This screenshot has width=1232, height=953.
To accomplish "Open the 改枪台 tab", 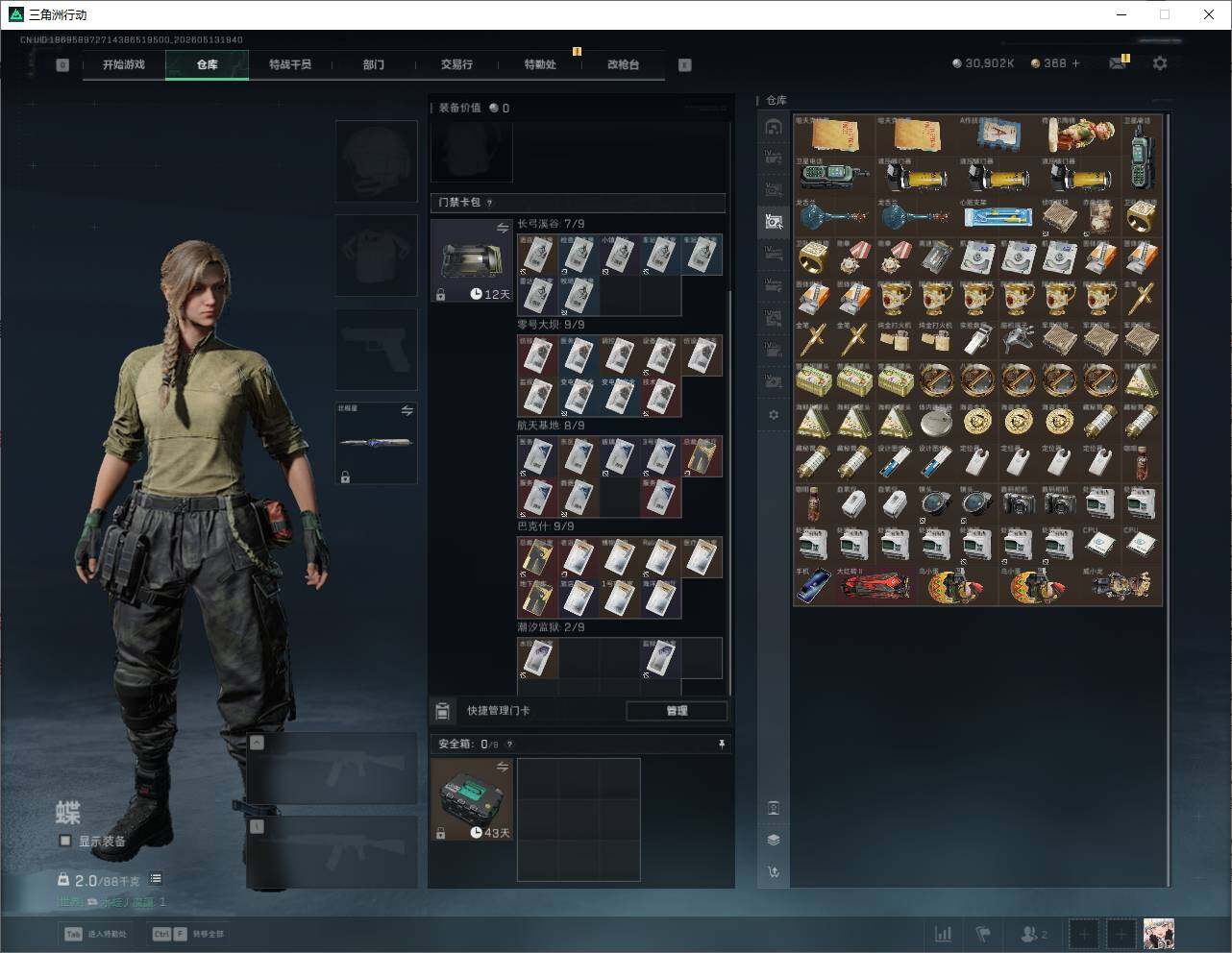I will 623,64.
